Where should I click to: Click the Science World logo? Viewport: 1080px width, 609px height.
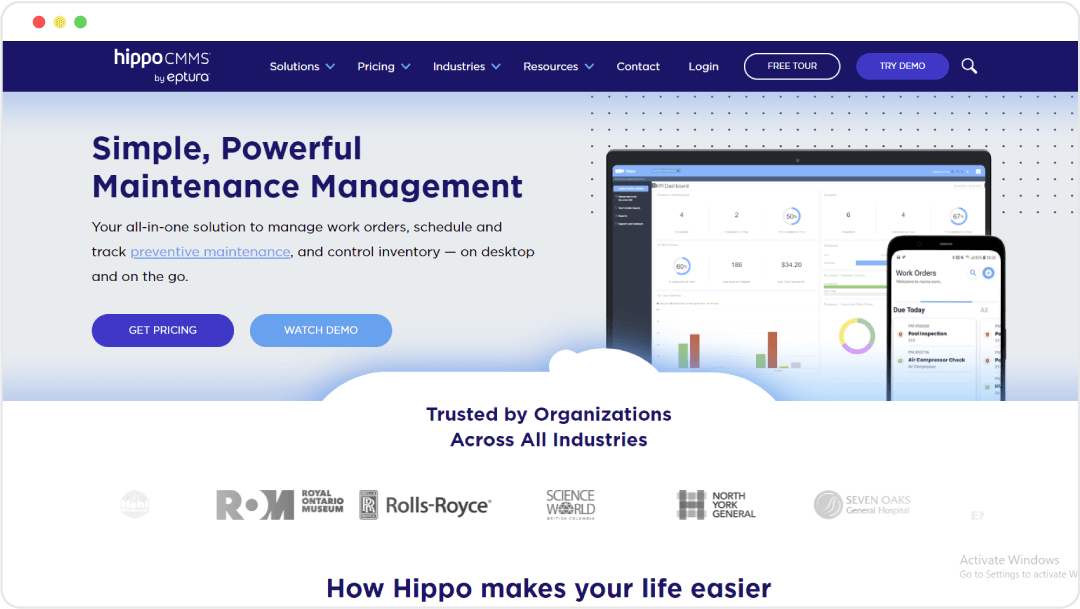click(570, 504)
